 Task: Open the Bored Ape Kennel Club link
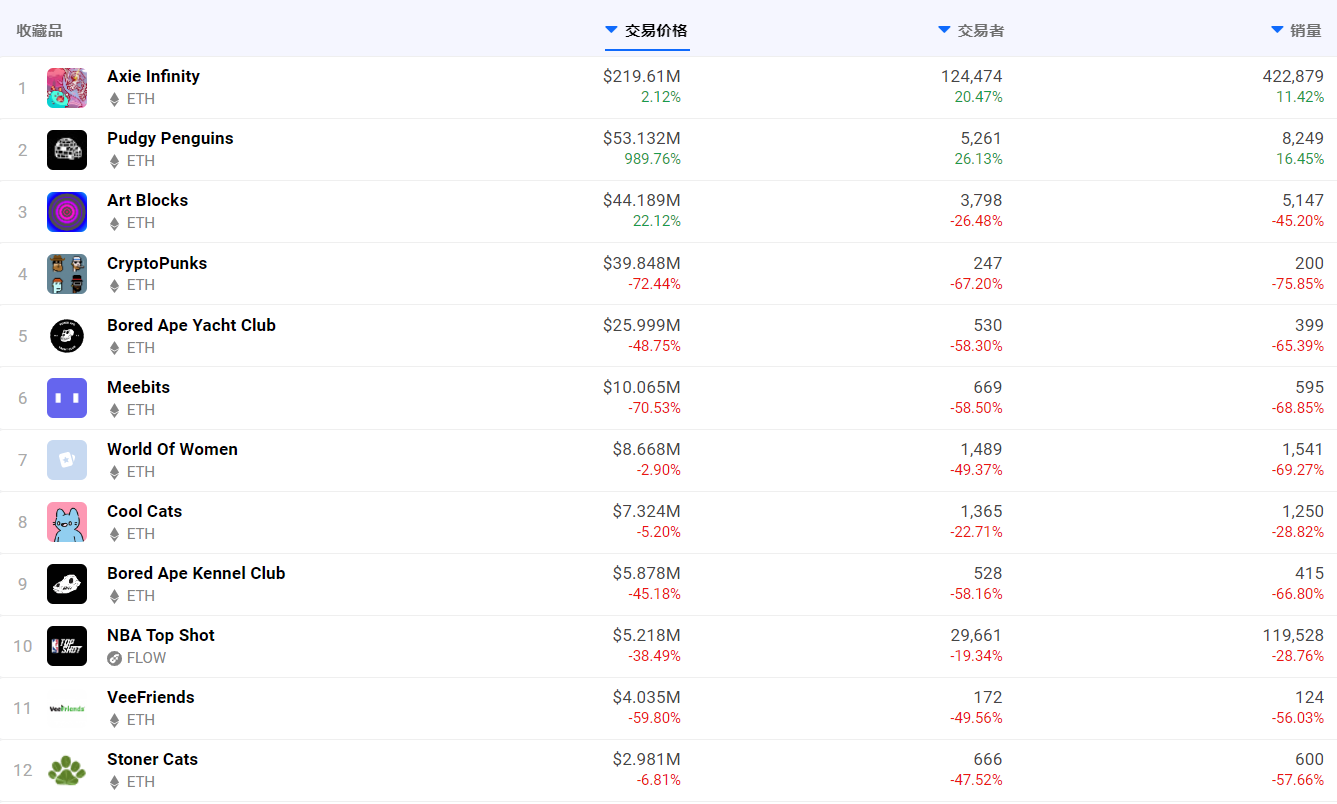click(196, 573)
